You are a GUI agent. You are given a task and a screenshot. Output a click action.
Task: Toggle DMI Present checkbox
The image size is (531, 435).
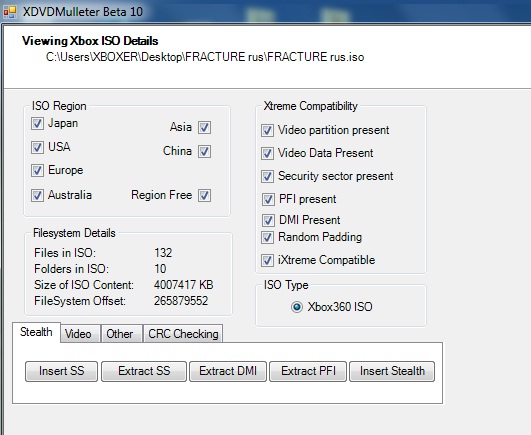(x=268, y=220)
